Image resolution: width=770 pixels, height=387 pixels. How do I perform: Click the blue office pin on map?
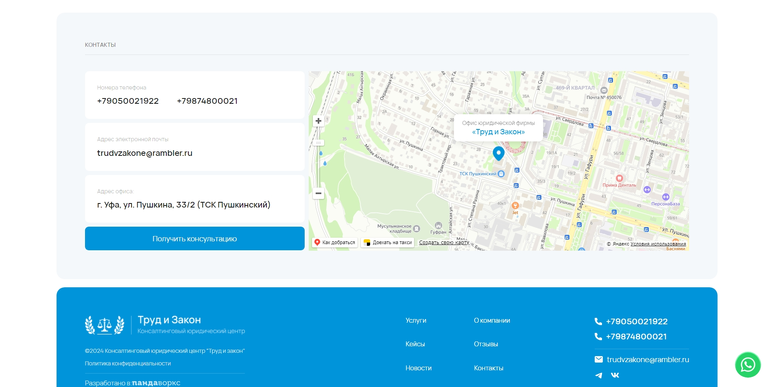tap(498, 153)
